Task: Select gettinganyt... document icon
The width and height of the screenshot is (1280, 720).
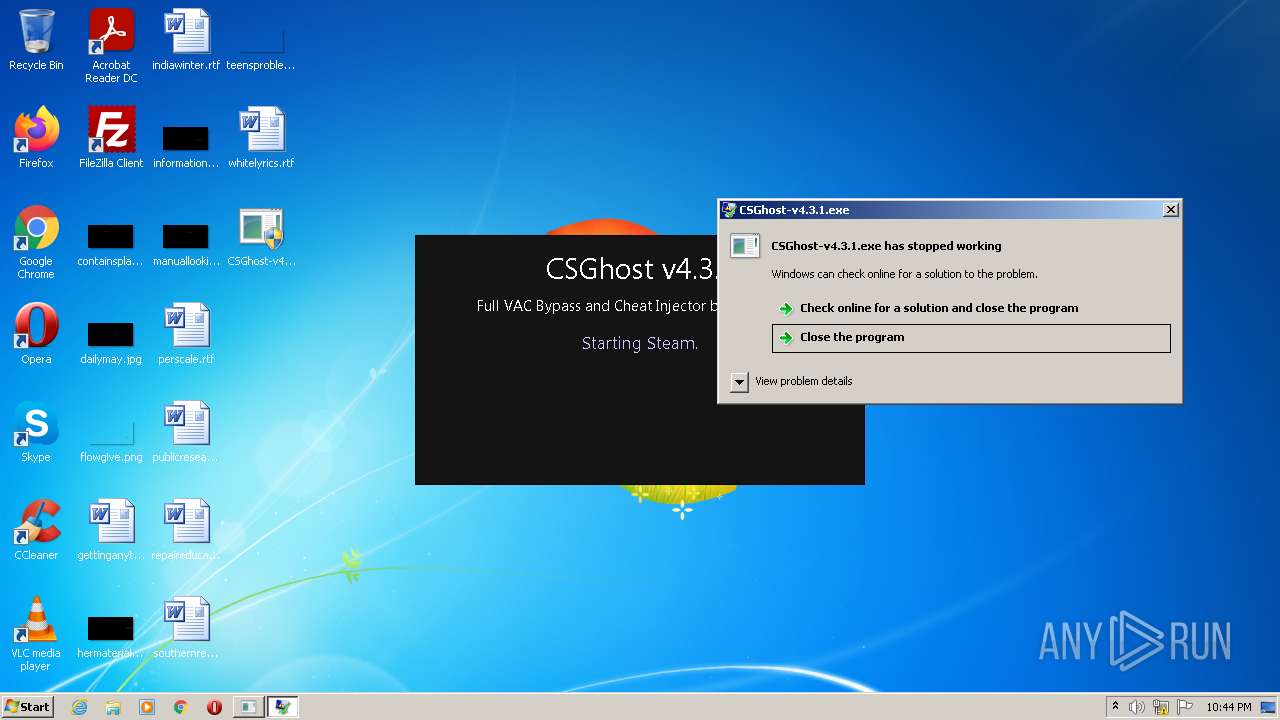Action: point(111,530)
